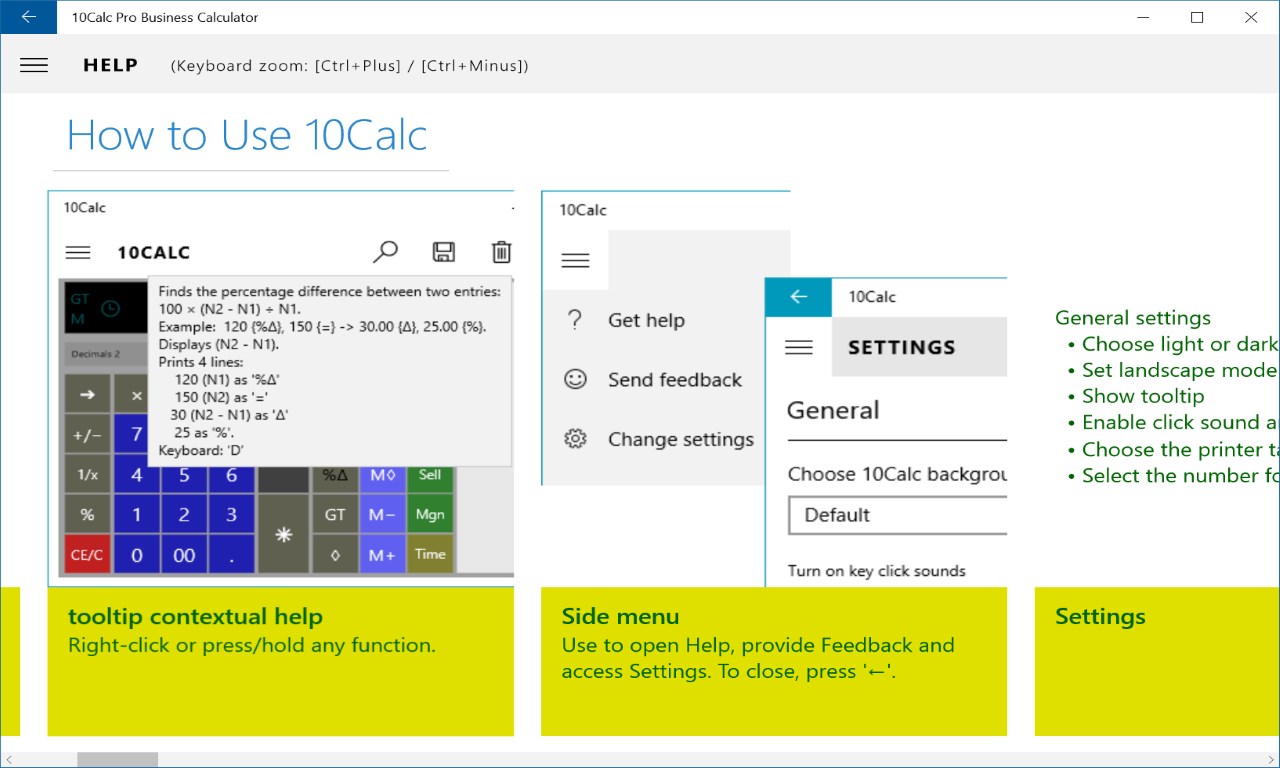Click the hamburger icon in the Settings screenshot
Screen dimensions: 1280x768
(x=798, y=347)
